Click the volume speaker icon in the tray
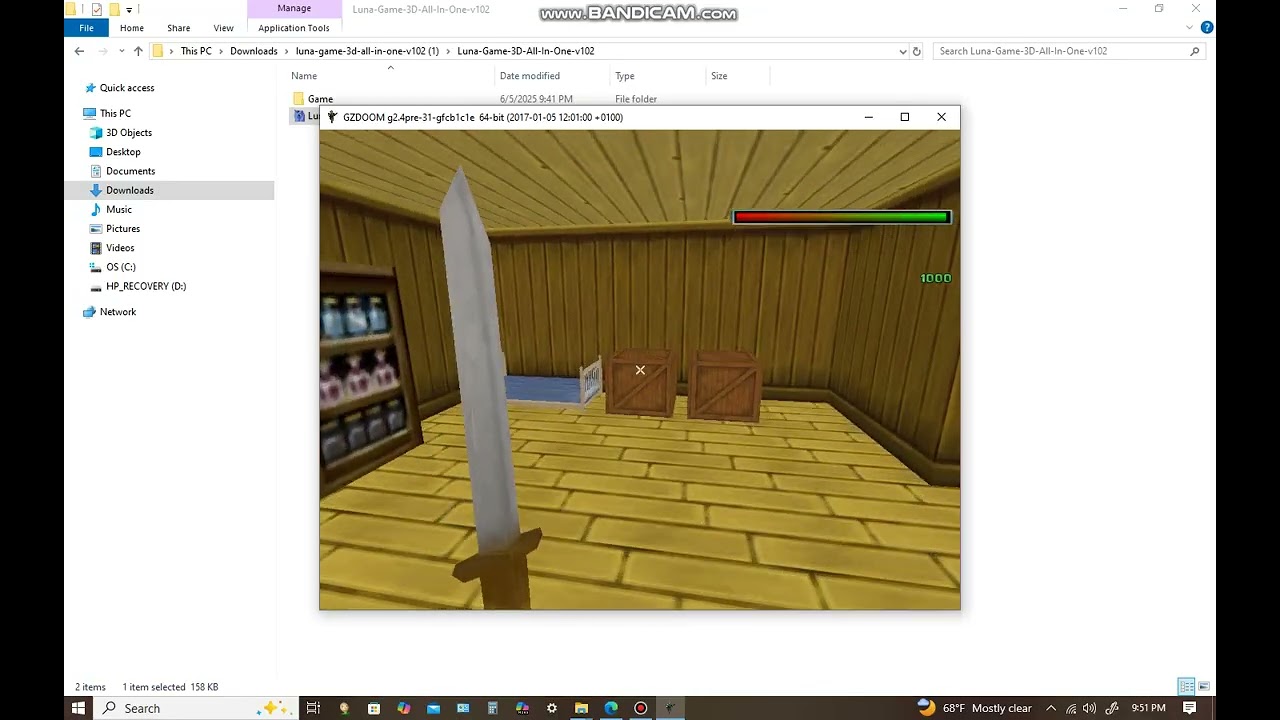 tap(1090, 708)
